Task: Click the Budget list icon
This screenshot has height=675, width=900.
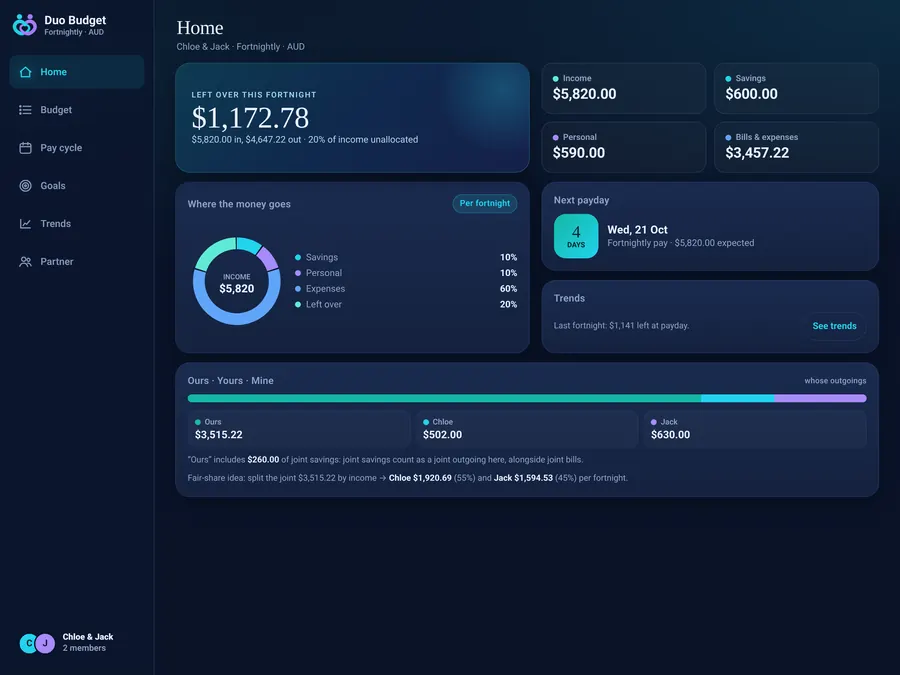Action: 25,110
